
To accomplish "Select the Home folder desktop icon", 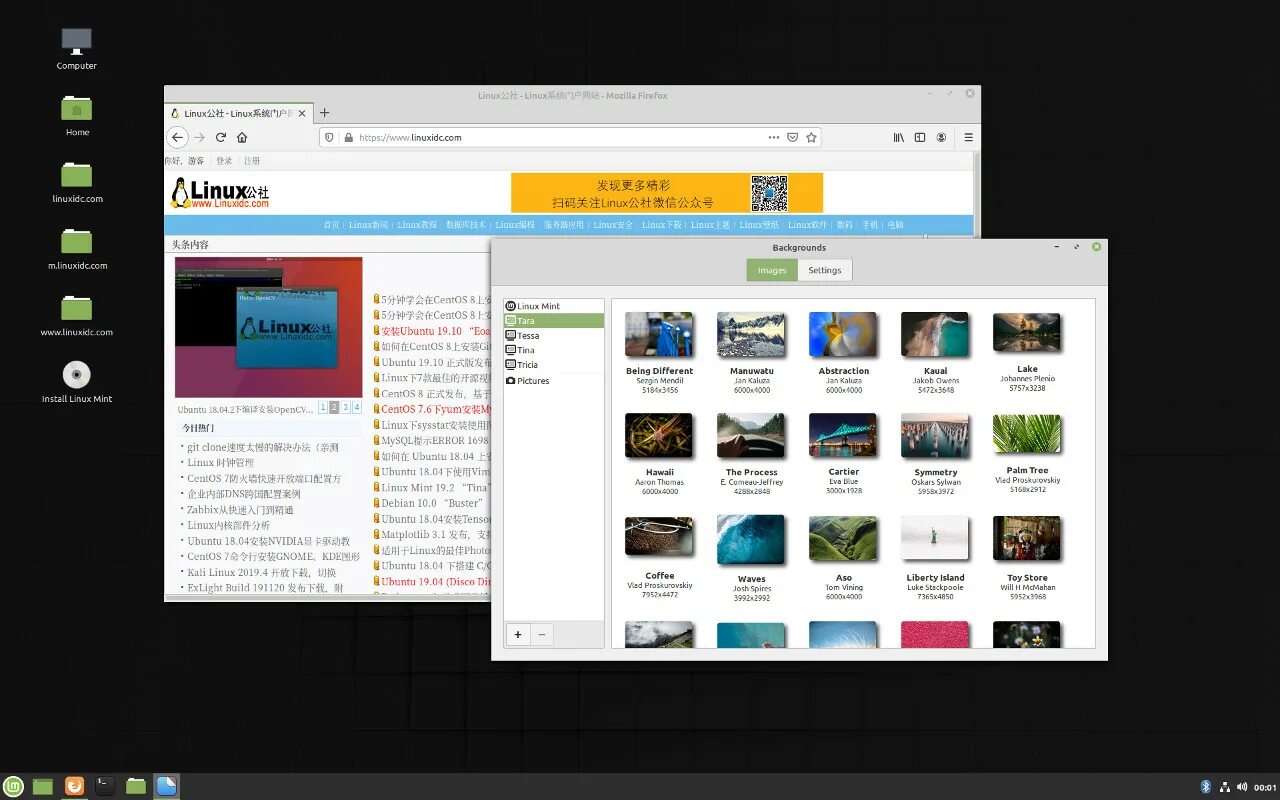I will click(x=77, y=116).
